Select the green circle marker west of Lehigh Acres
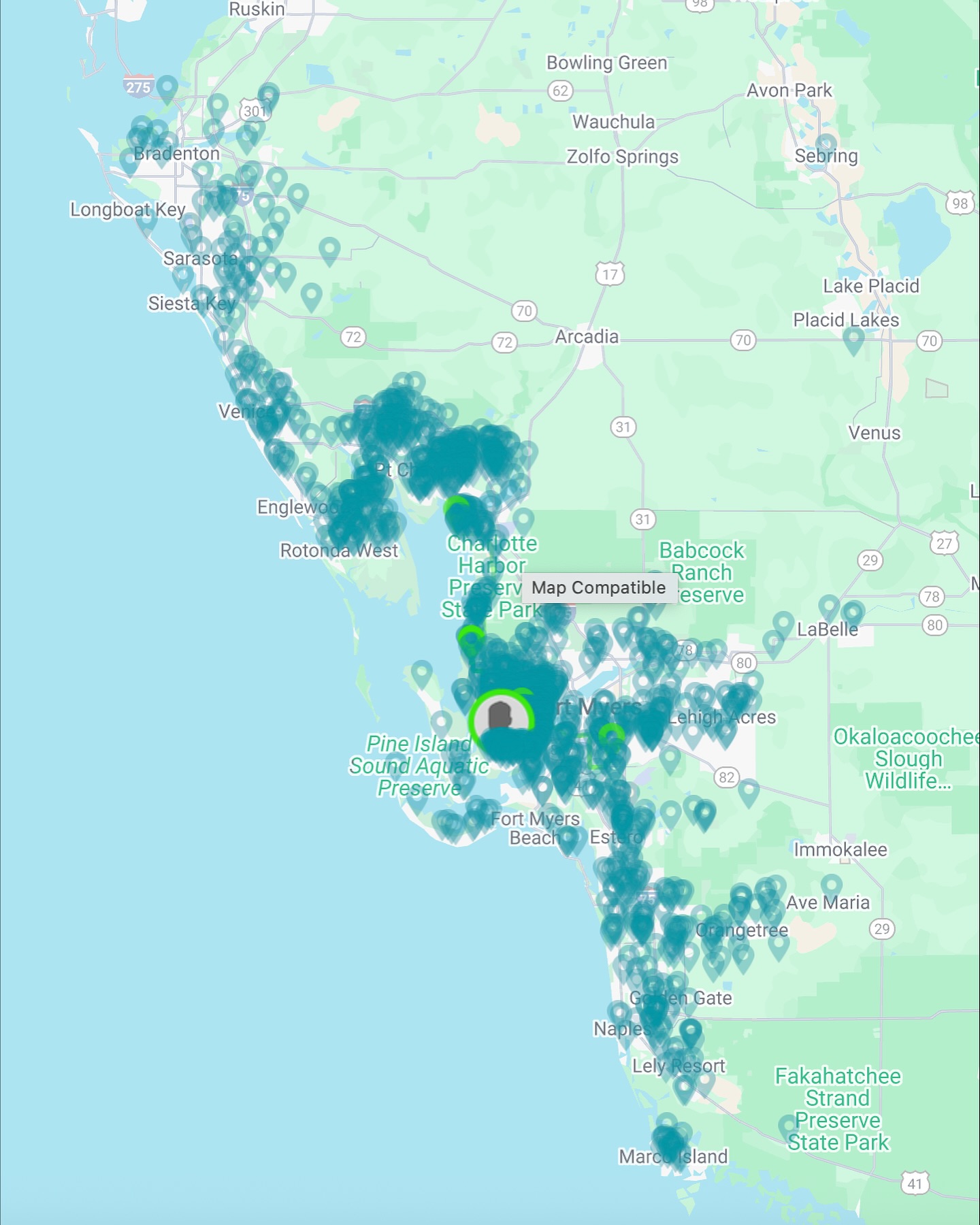Screen dimensions: 980x1225 [611, 735]
